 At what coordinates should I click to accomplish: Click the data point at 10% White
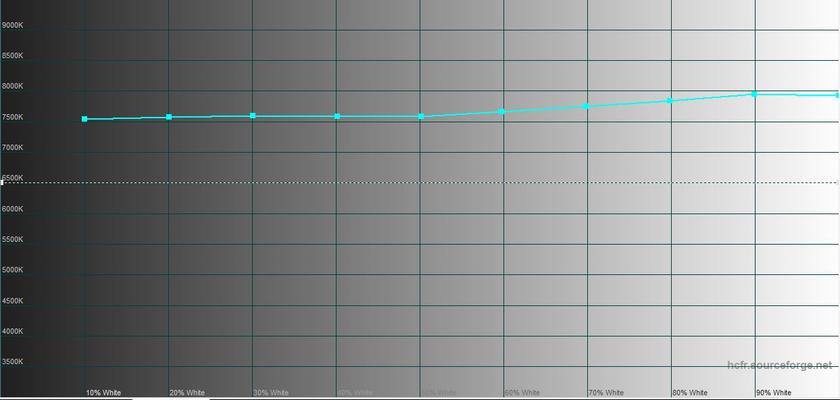click(x=85, y=119)
